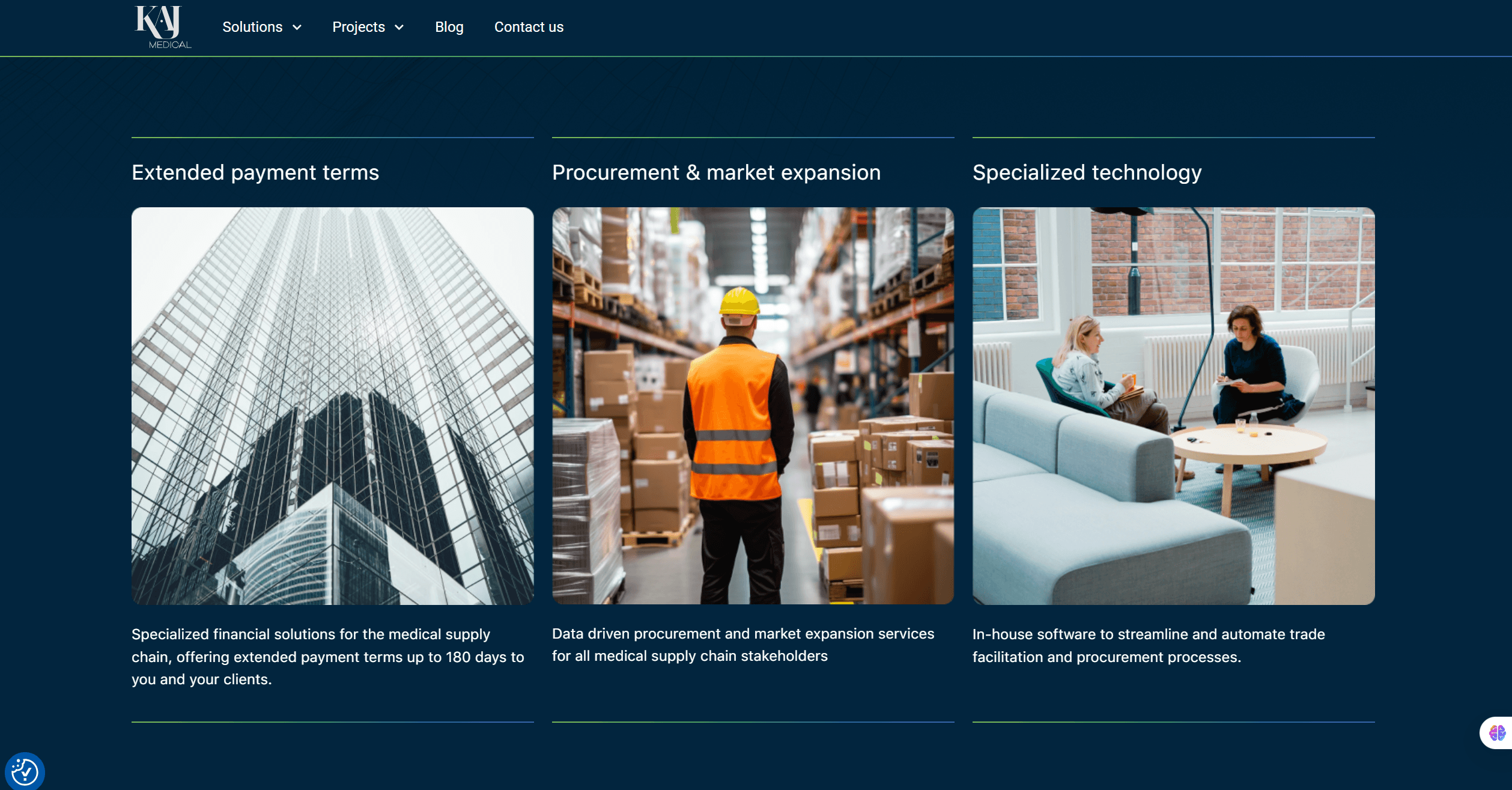Click the MEDICAL text under the logo

pyautogui.click(x=170, y=45)
